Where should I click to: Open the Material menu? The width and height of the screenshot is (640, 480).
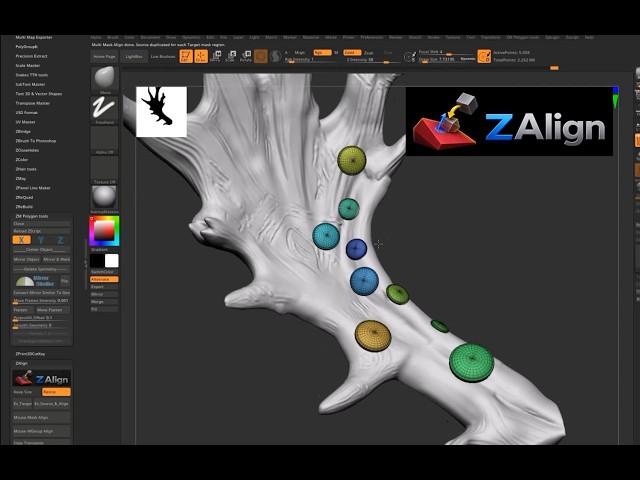click(311, 38)
